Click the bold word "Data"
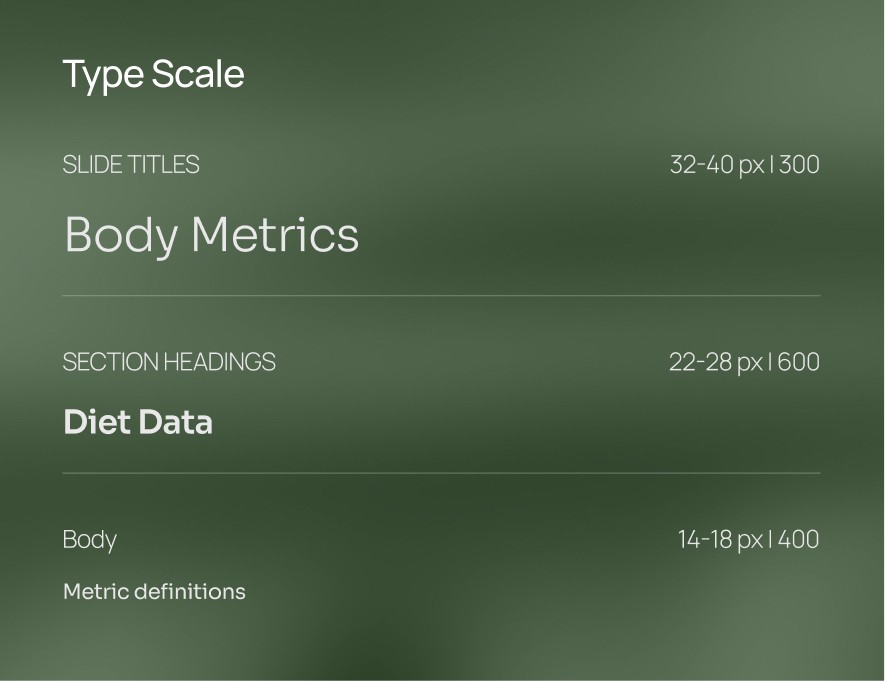Image resolution: width=885 pixels, height=681 pixels. (x=176, y=421)
